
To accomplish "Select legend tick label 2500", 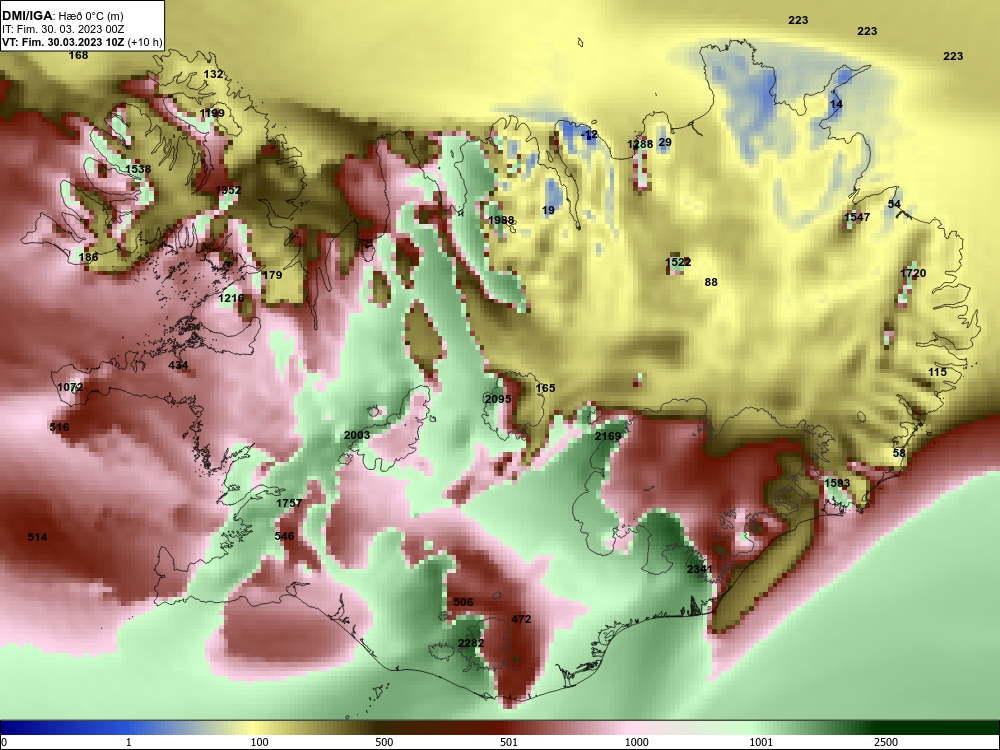I will [x=886, y=742].
